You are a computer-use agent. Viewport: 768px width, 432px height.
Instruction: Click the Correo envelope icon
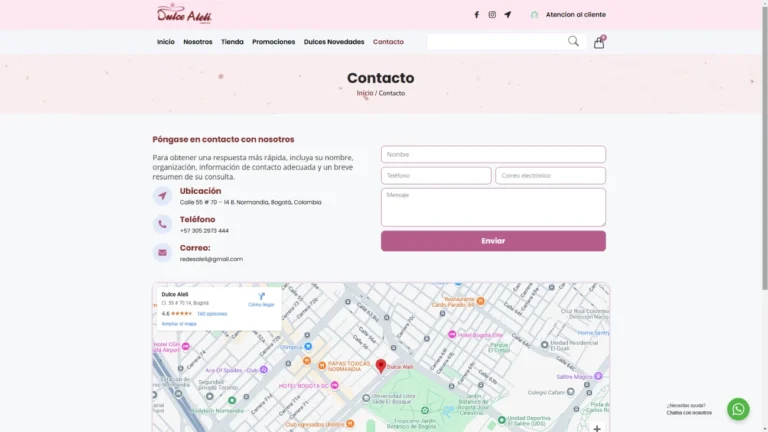coord(162,253)
